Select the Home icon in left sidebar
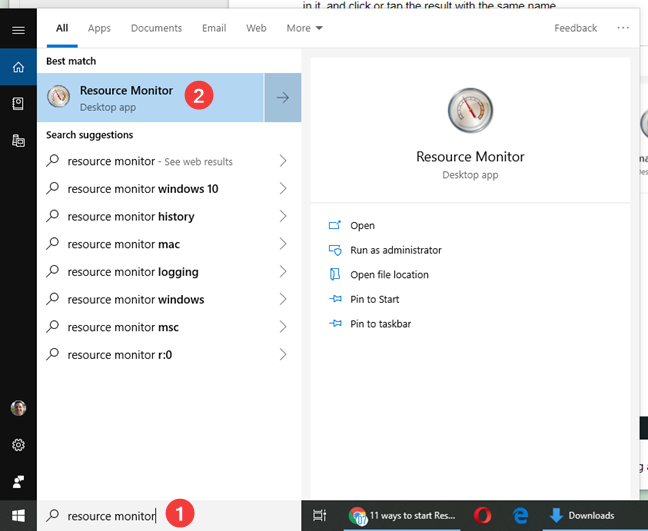This screenshot has width=648, height=531. pyautogui.click(x=18, y=68)
